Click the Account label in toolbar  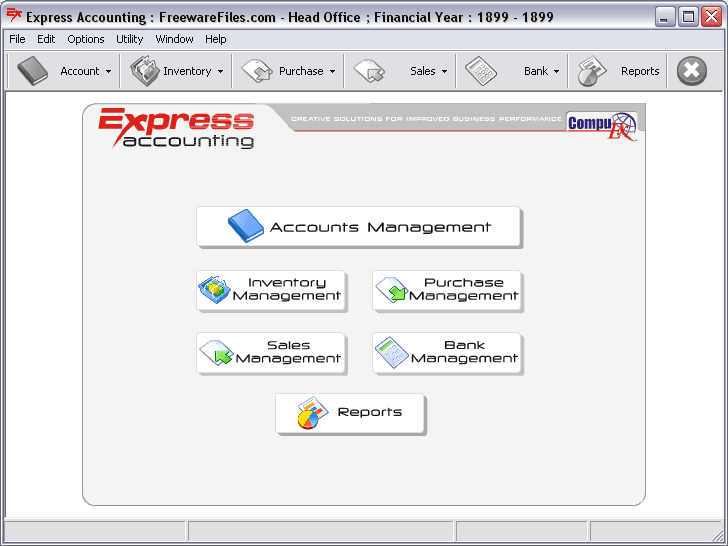pos(80,71)
